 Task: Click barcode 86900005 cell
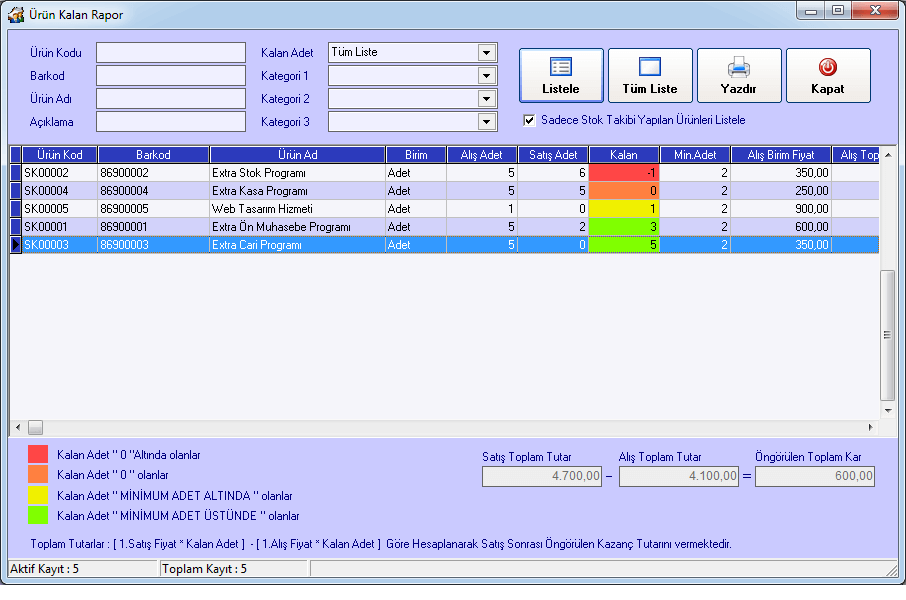pyautogui.click(x=153, y=209)
